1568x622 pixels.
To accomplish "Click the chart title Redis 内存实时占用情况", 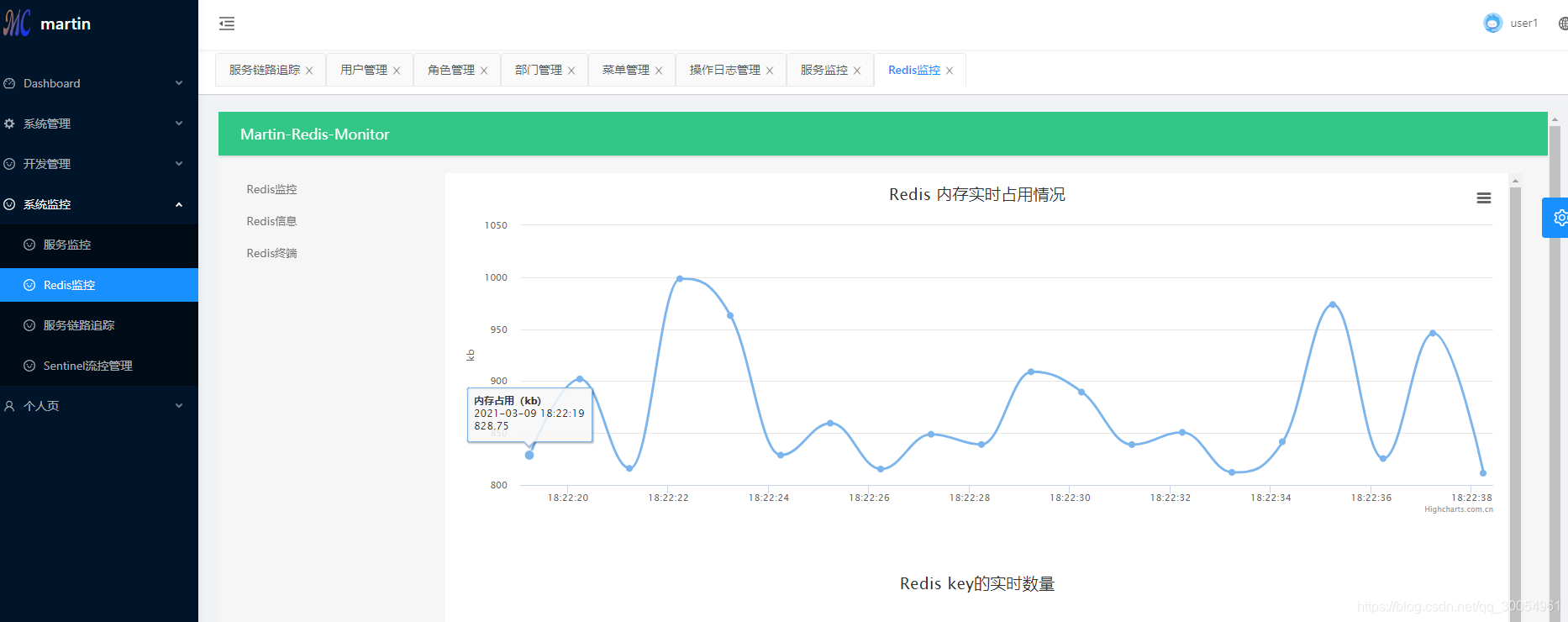I will click(x=977, y=194).
